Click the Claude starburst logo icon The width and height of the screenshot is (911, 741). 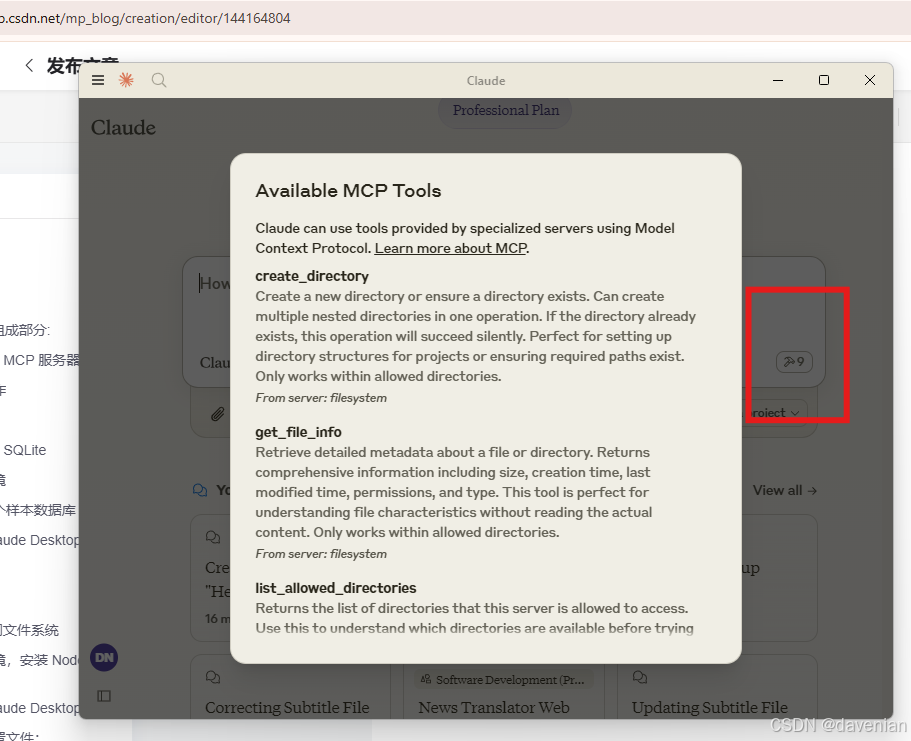point(126,80)
